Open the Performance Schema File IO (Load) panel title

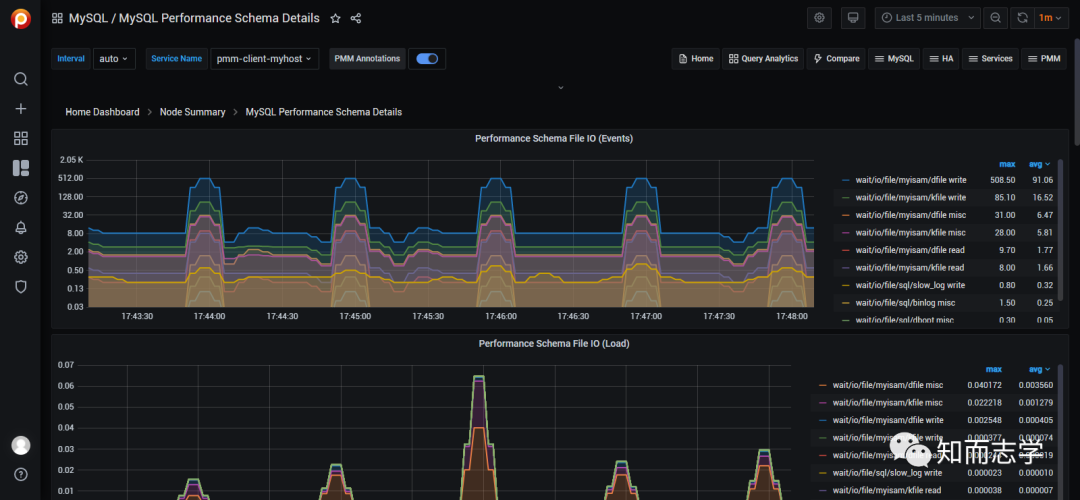tap(554, 343)
